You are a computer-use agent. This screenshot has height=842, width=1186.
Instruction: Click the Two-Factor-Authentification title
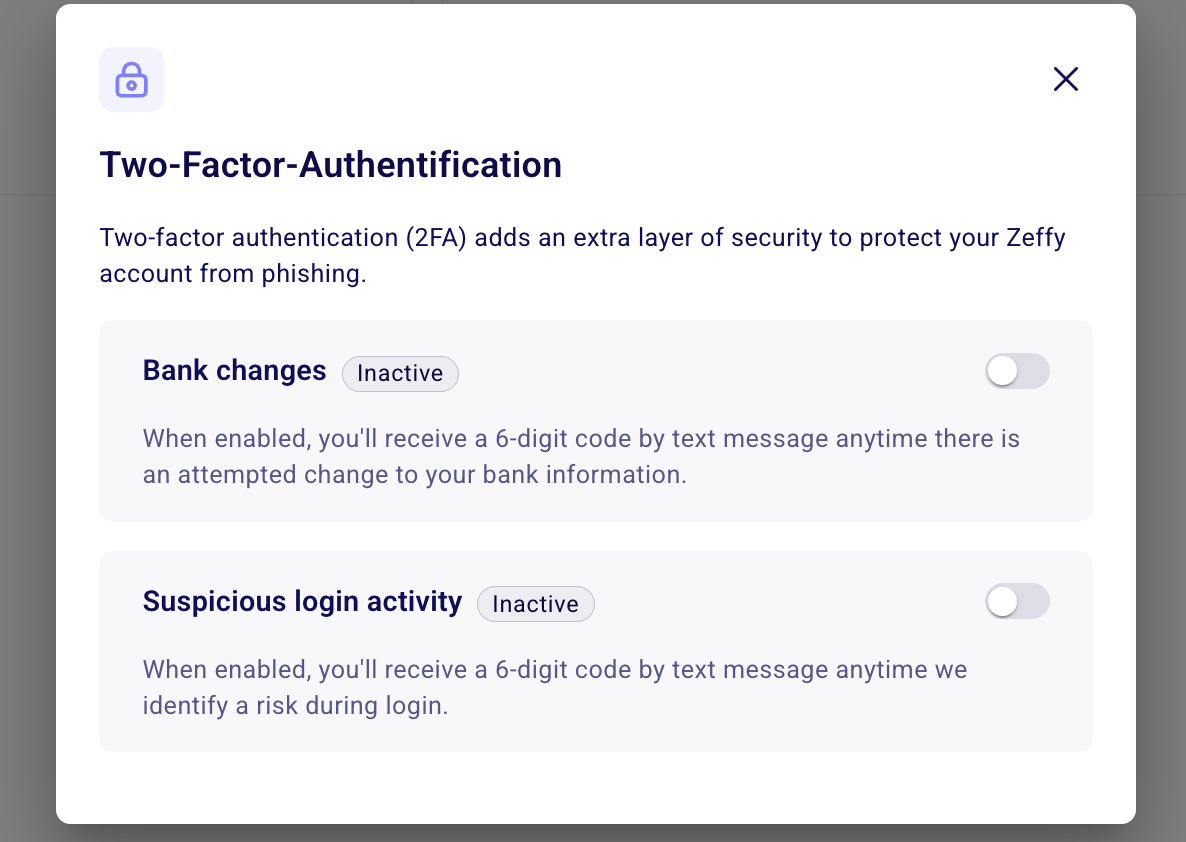[x=330, y=165]
